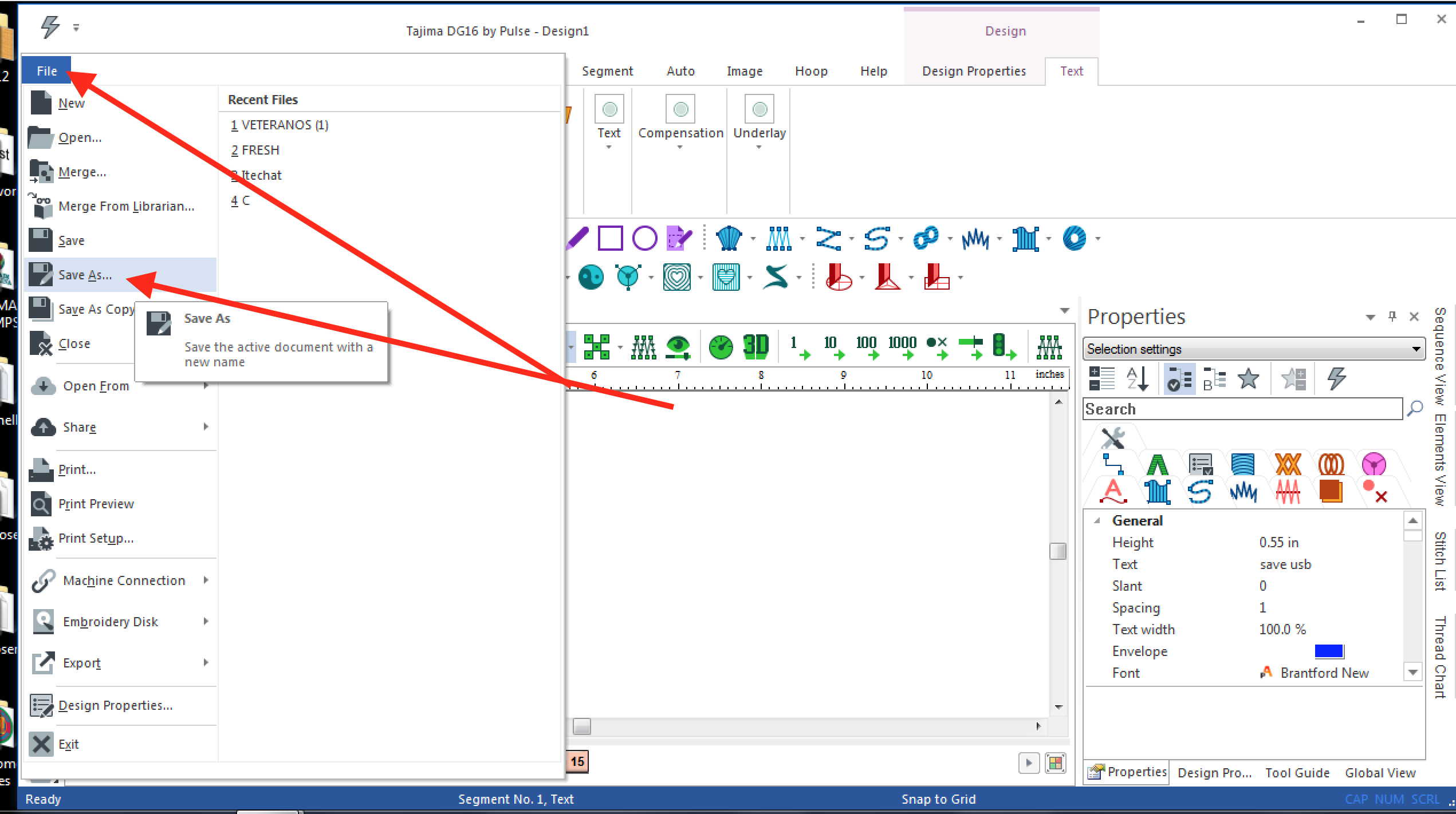Image resolution: width=1456 pixels, height=814 pixels.
Task: Click the yin-yang style tool icon
Action: [591, 278]
